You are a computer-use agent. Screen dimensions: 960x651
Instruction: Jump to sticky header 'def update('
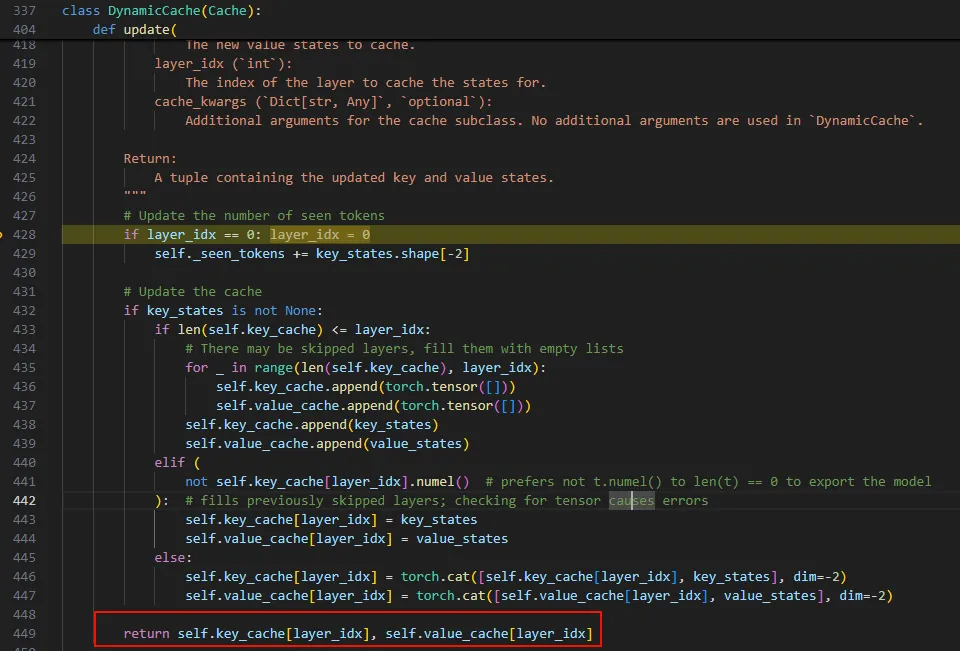pos(135,29)
